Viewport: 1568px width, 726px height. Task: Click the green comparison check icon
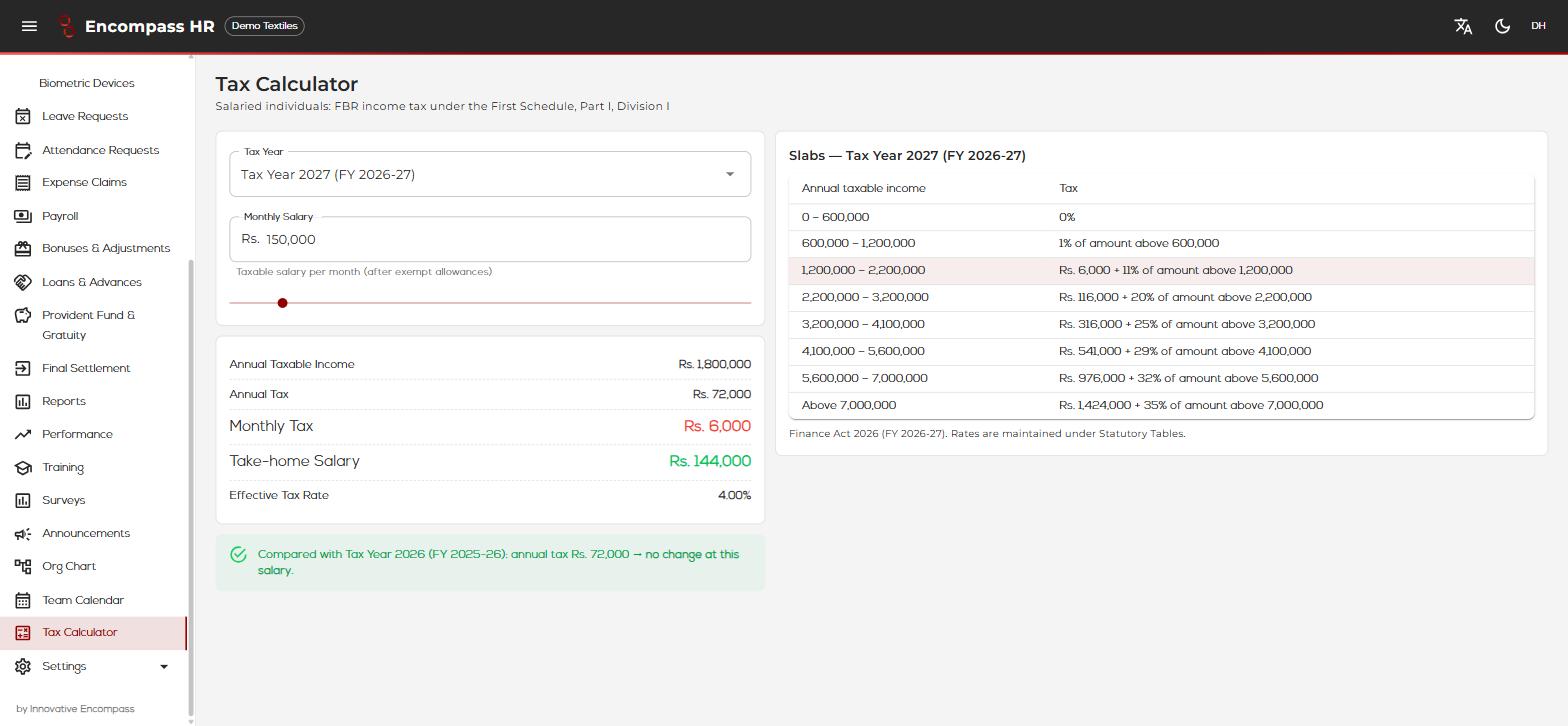(238, 555)
